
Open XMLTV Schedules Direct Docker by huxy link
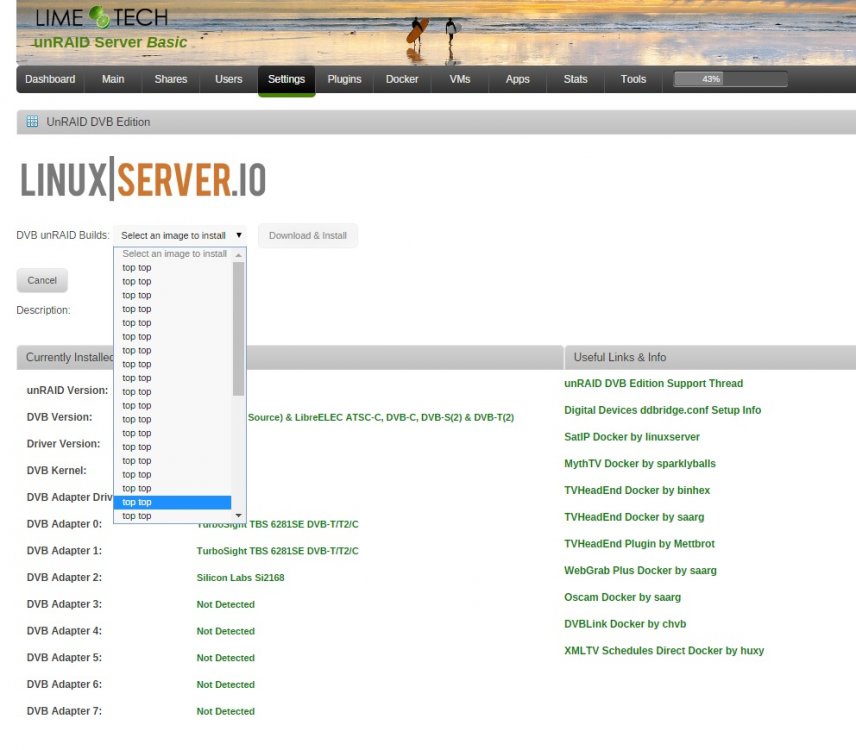point(664,651)
